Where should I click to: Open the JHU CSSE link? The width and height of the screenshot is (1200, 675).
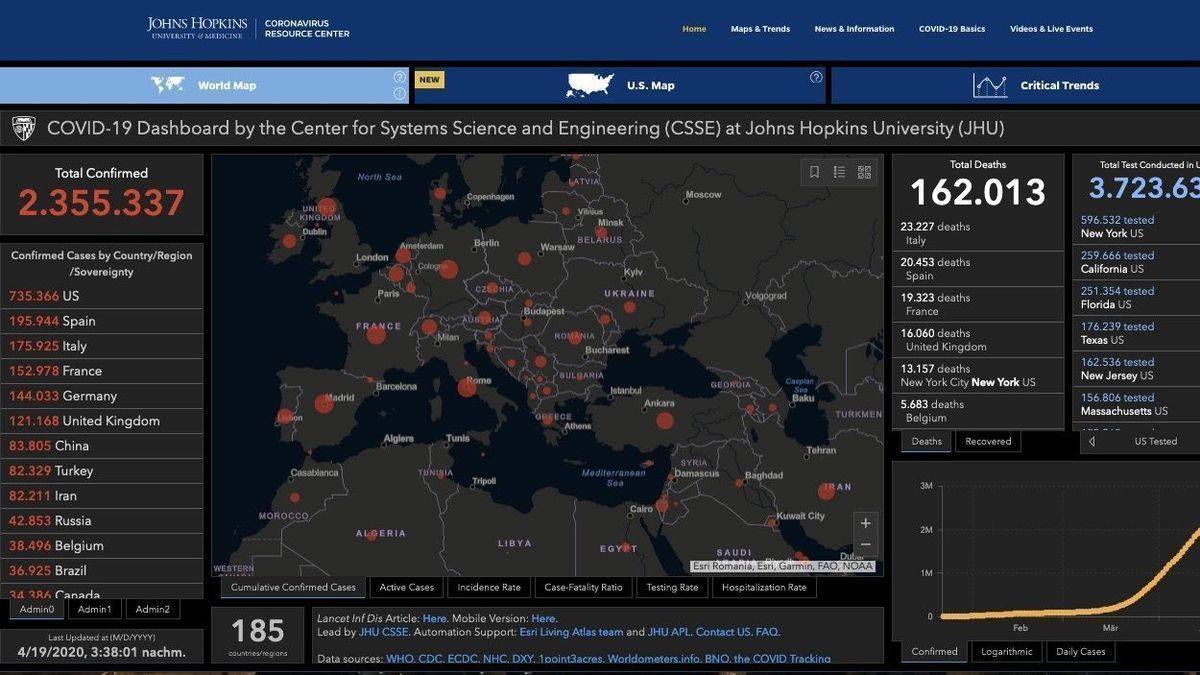pyautogui.click(x=385, y=632)
